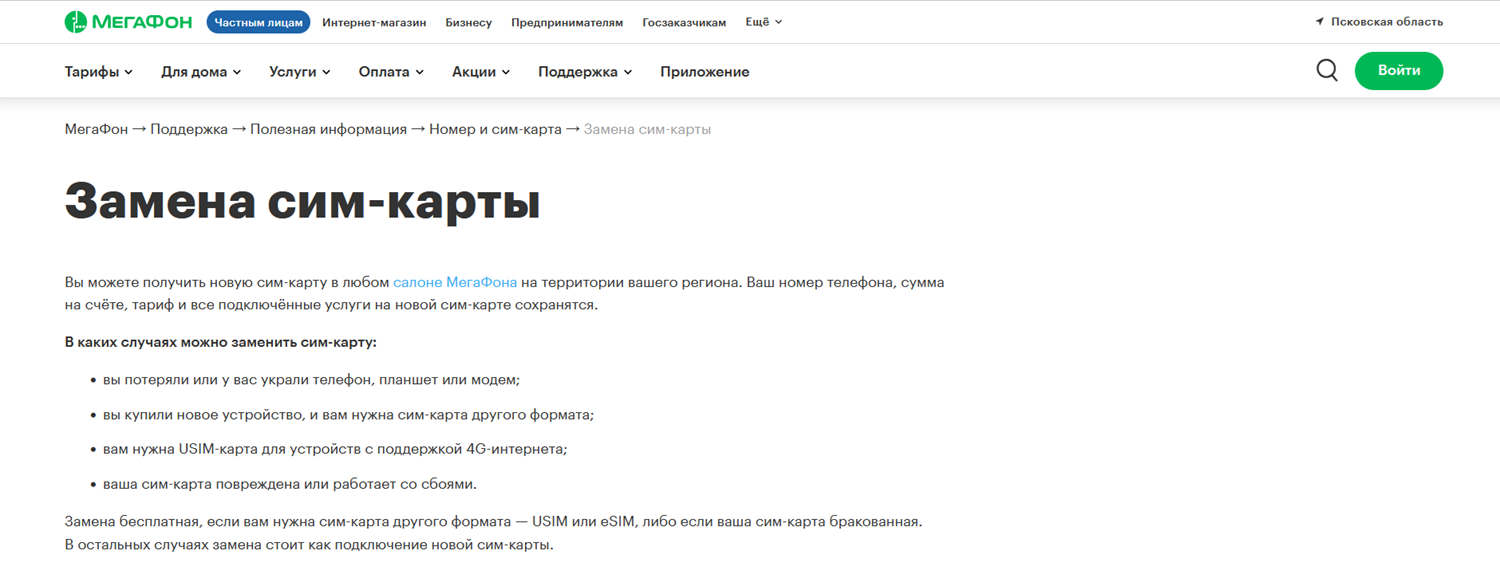This screenshot has width=1500, height=586.
Task: Follow салоне МегаФона link
Action: 455,283
